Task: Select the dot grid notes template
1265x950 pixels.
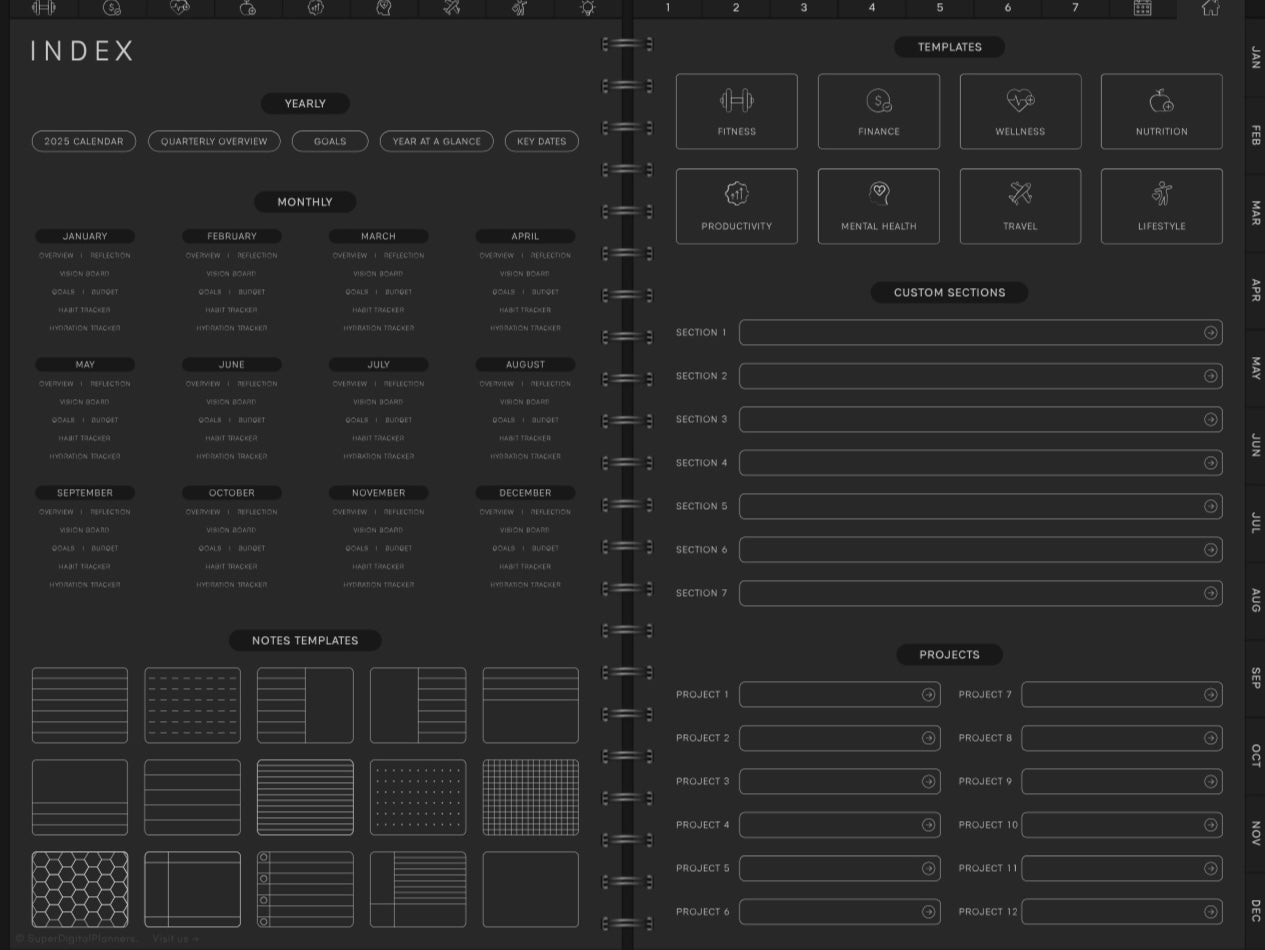Action: (x=418, y=797)
